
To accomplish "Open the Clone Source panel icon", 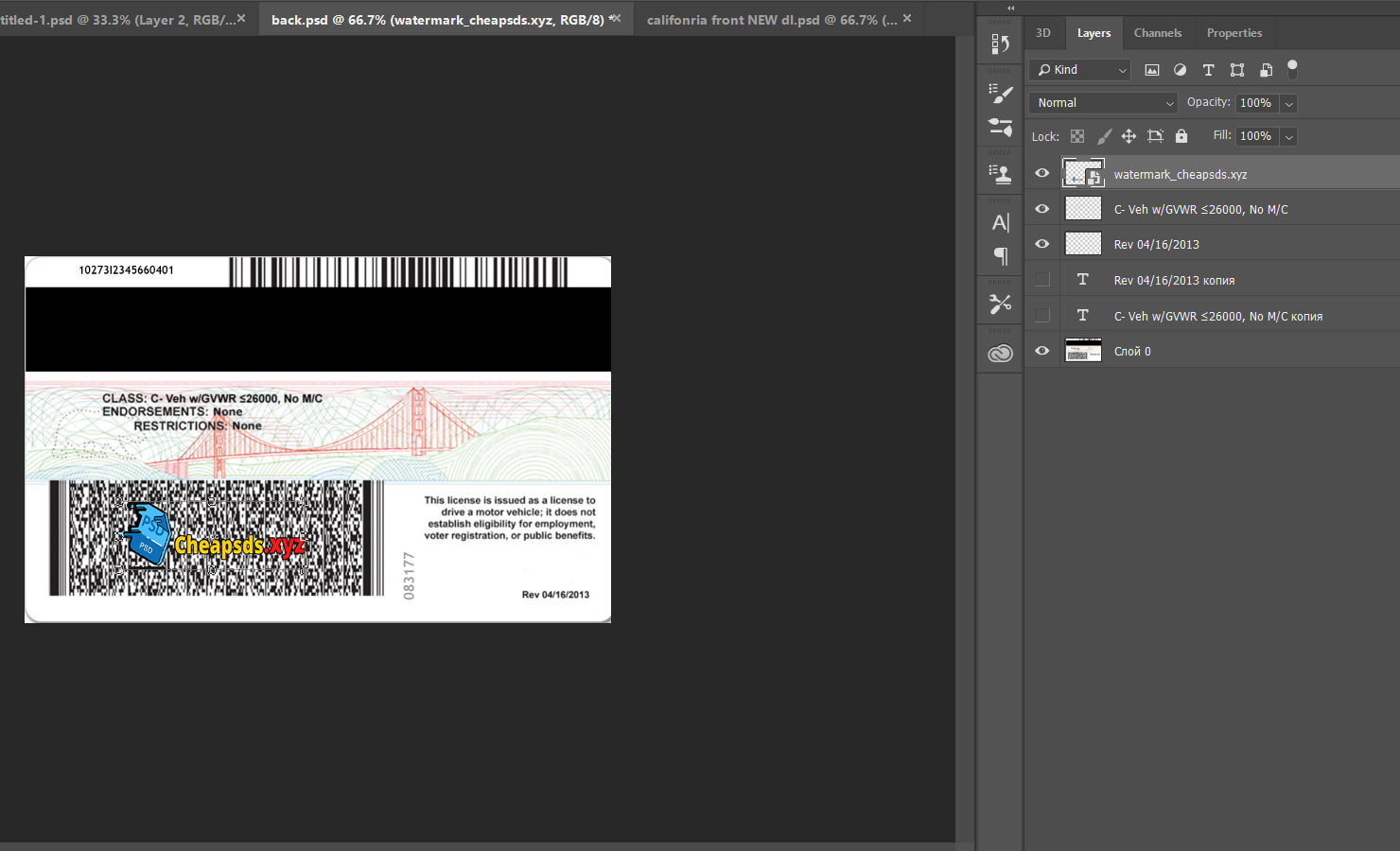I will point(1000,173).
